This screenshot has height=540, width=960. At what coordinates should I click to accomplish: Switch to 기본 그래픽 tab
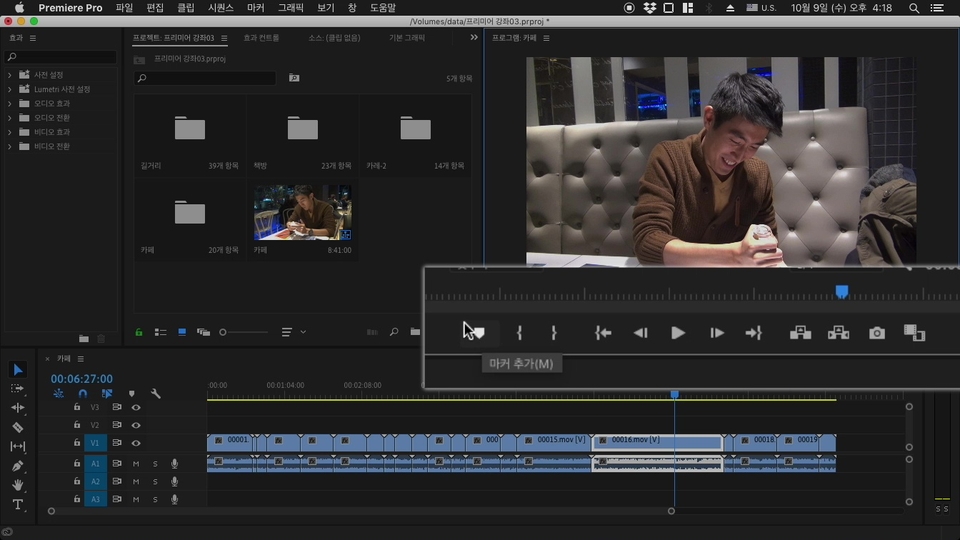click(x=407, y=38)
